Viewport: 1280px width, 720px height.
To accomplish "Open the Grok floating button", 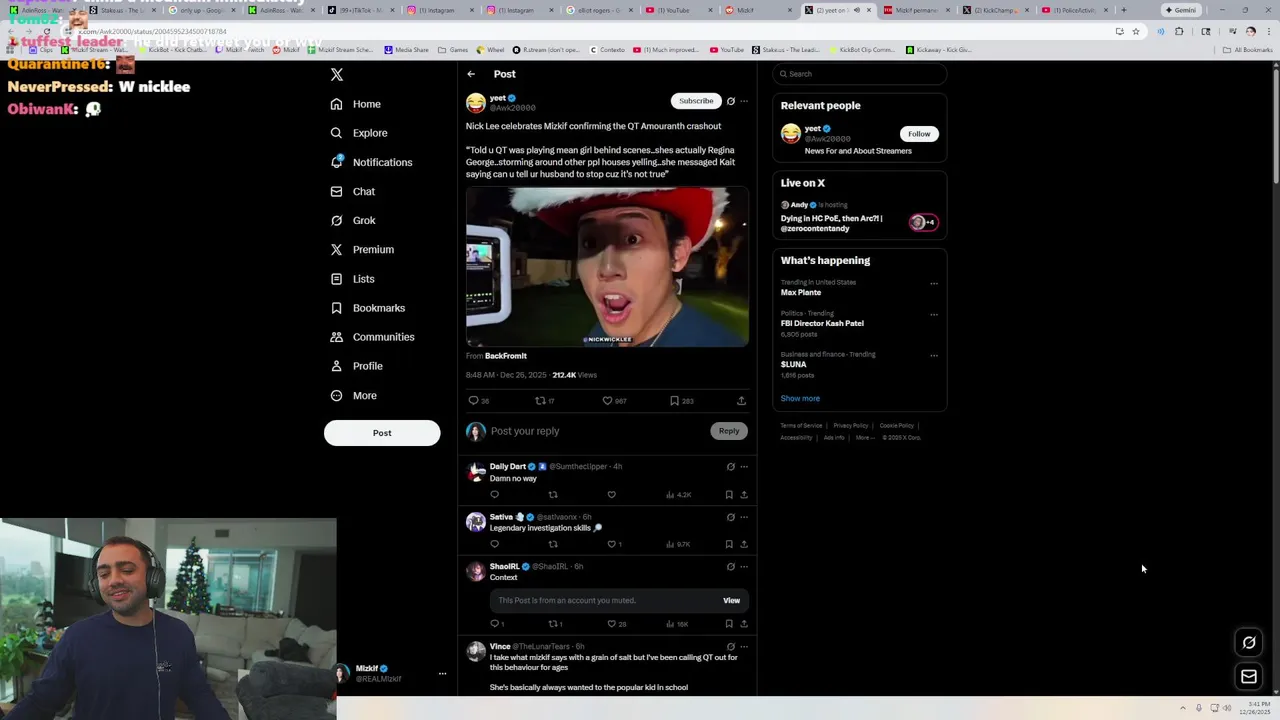I will tap(1249, 643).
